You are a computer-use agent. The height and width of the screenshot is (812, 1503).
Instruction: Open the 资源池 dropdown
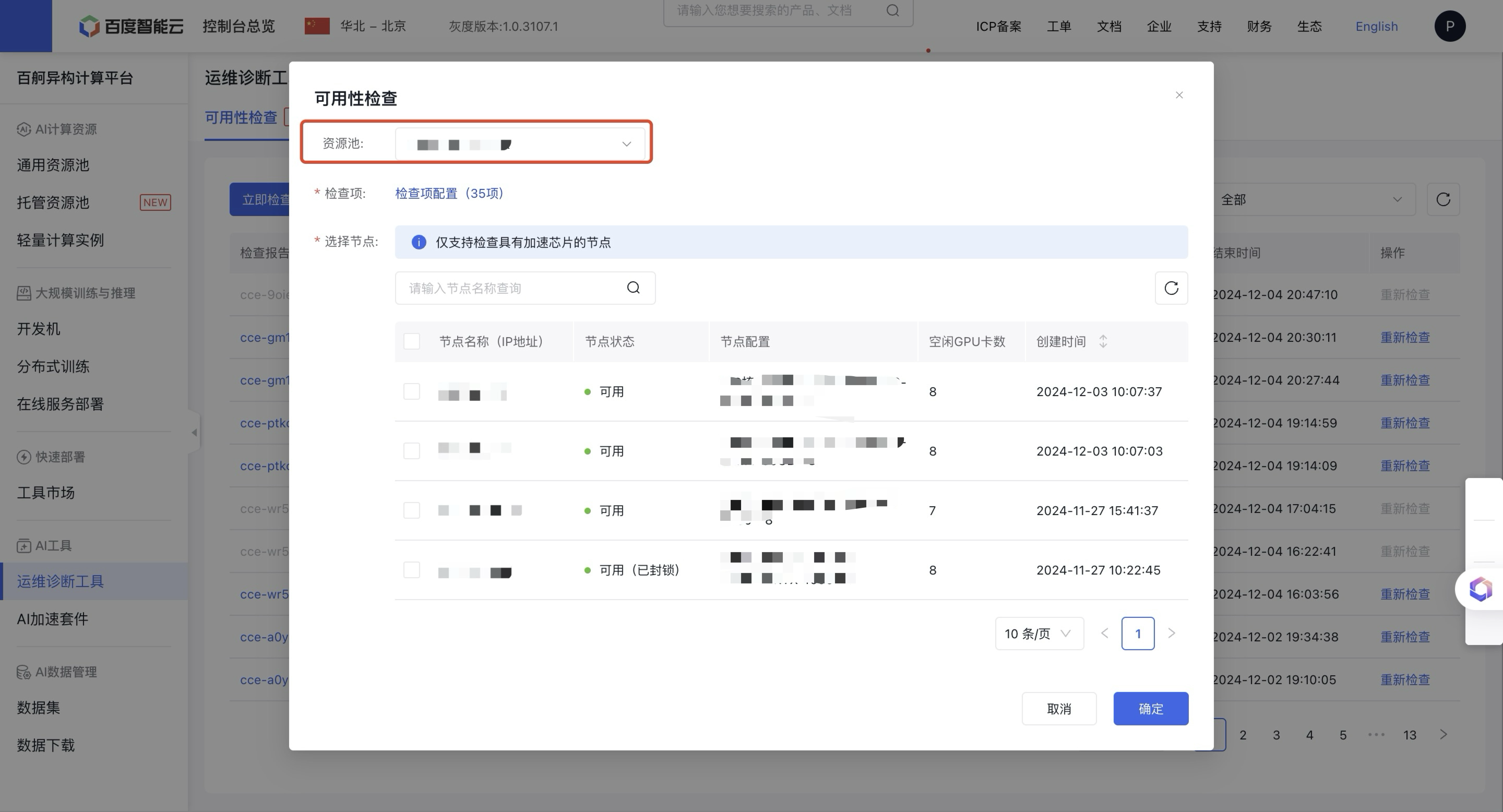pyautogui.click(x=520, y=144)
